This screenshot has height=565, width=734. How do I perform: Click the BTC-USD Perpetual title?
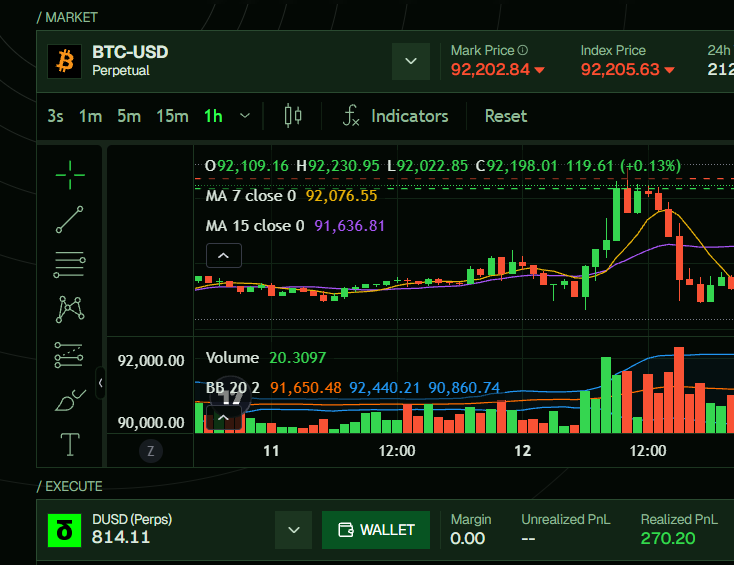point(130,61)
